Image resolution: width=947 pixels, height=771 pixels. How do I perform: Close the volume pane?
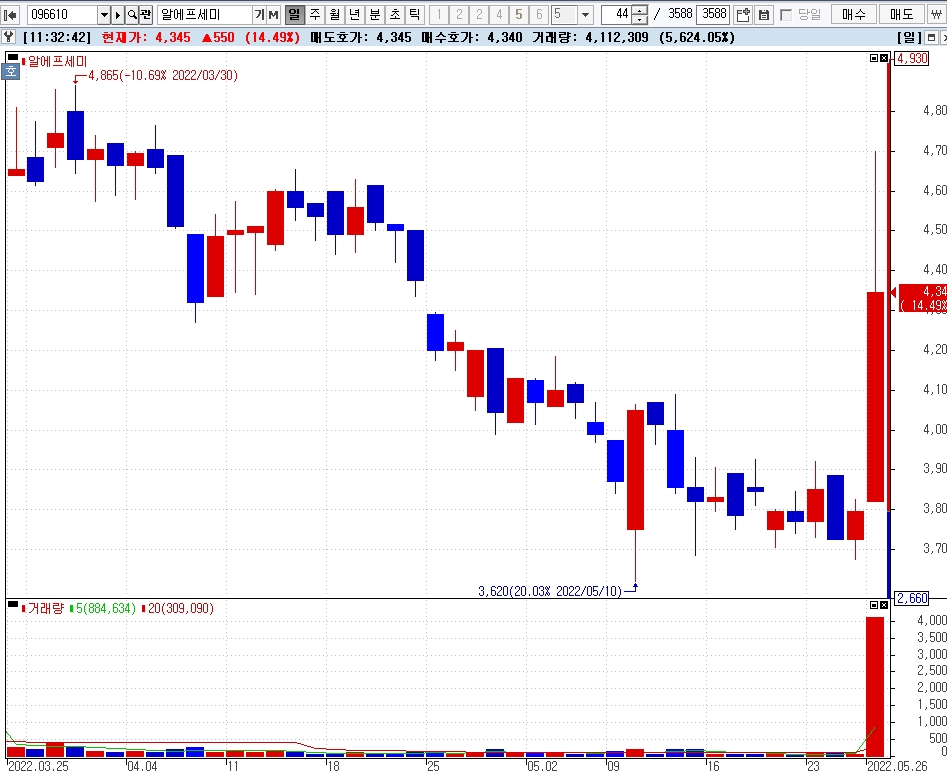coord(884,605)
